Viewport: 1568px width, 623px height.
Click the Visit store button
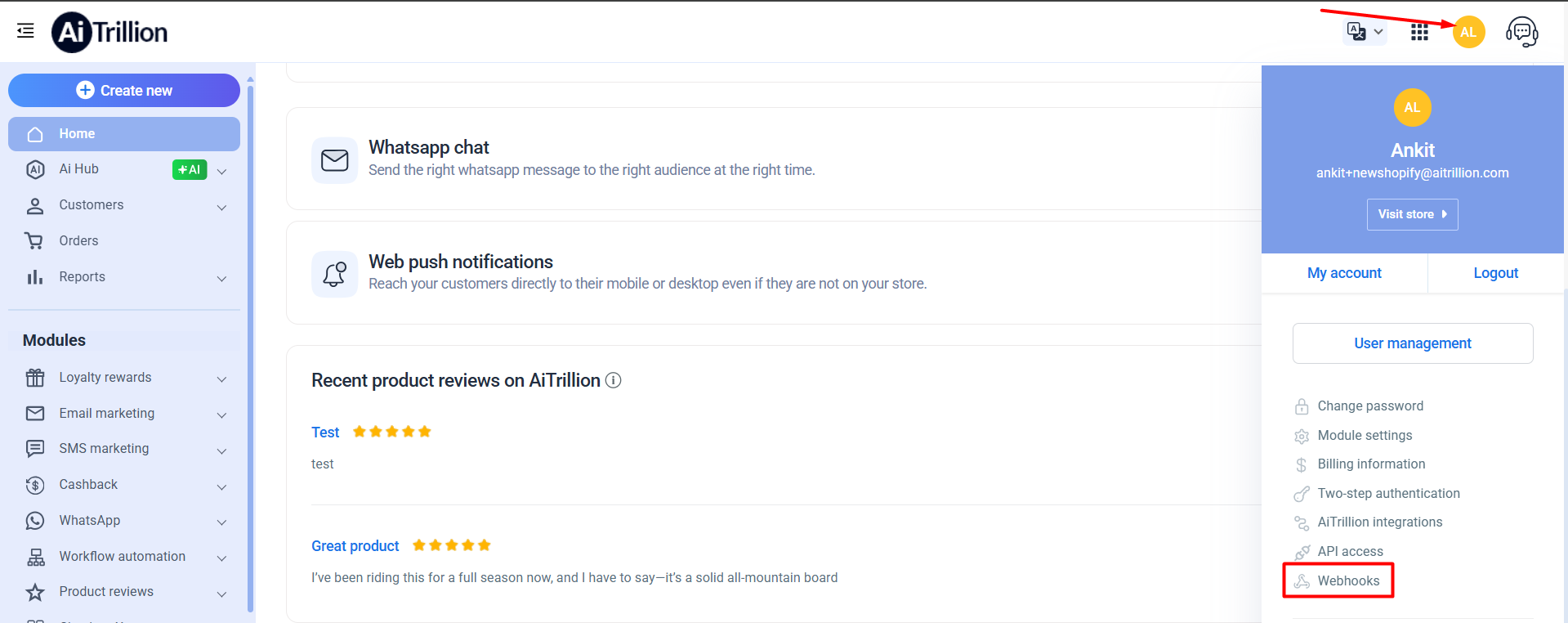[1412, 214]
